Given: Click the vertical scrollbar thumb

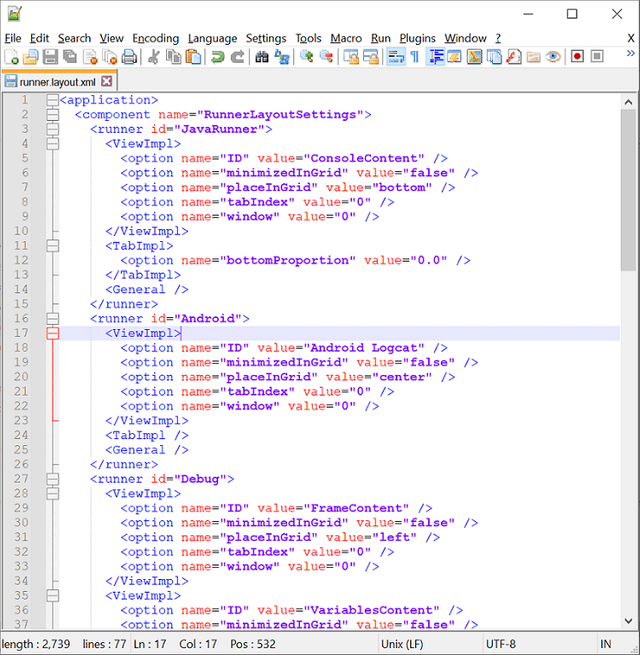Looking at the screenshot, I should pyautogui.click(x=628, y=190).
